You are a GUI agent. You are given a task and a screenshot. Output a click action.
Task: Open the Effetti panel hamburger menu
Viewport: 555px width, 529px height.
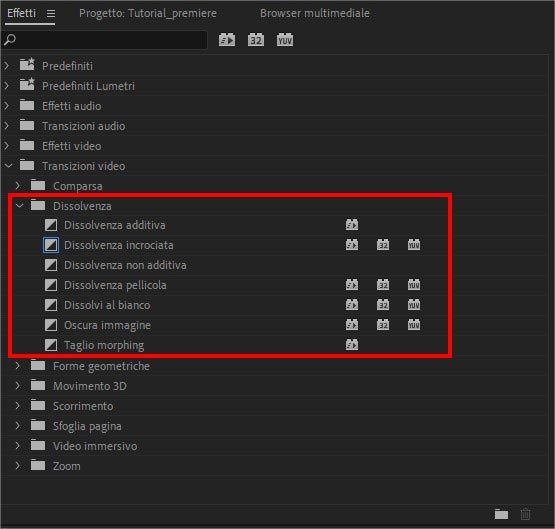pyautogui.click(x=51, y=13)
